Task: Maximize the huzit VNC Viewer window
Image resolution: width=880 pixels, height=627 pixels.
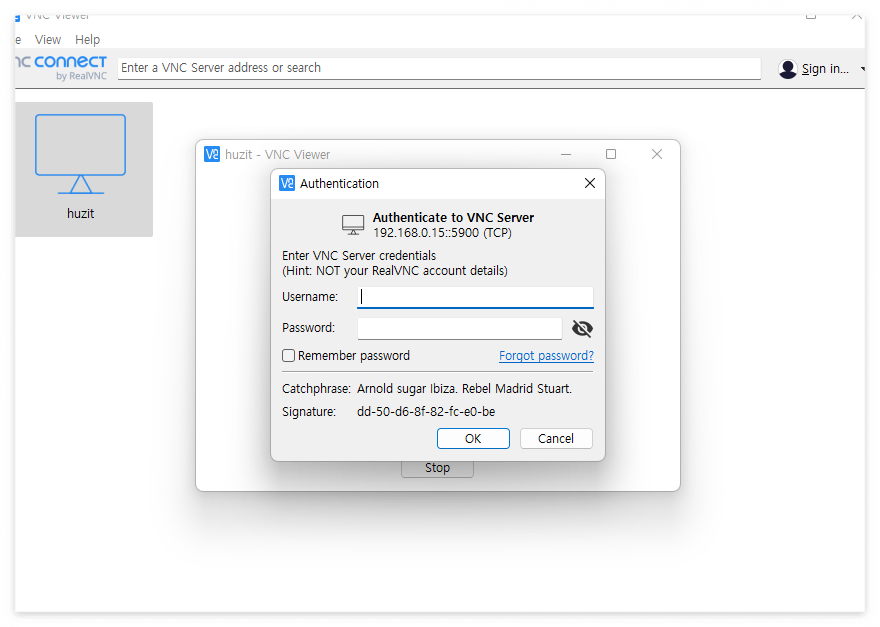Action: click(x=611, y=154)
